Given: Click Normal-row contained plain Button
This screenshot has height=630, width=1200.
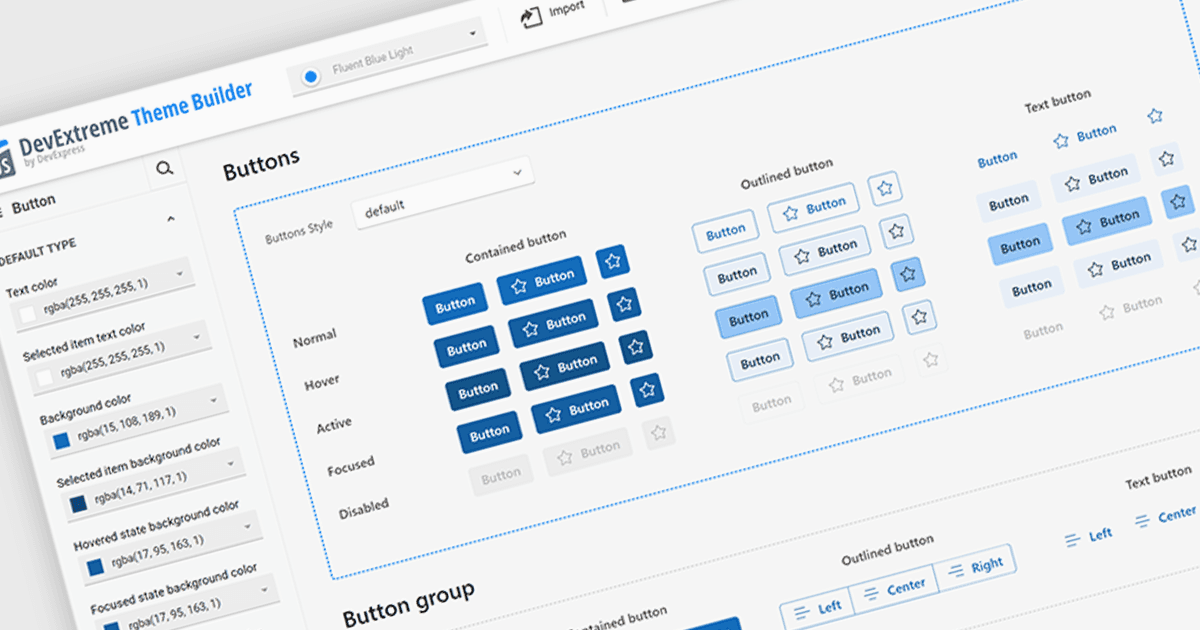Looking at the screenshot, I should pos(455,303).
